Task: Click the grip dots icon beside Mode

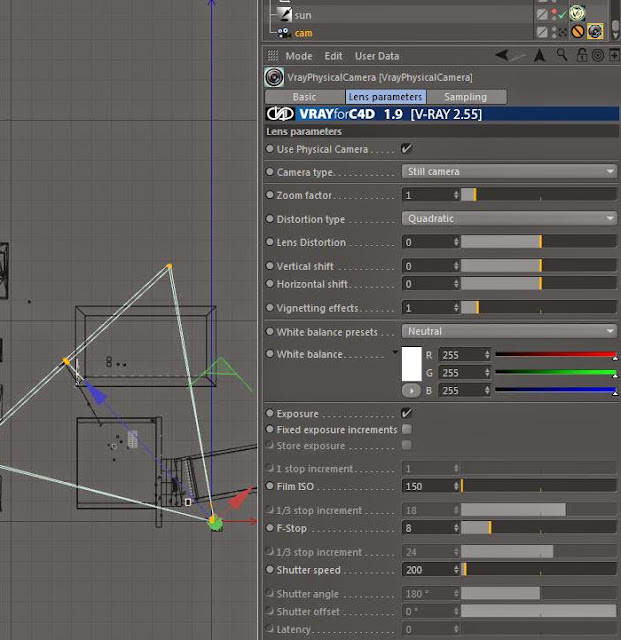Action: [x=273, y=56]
